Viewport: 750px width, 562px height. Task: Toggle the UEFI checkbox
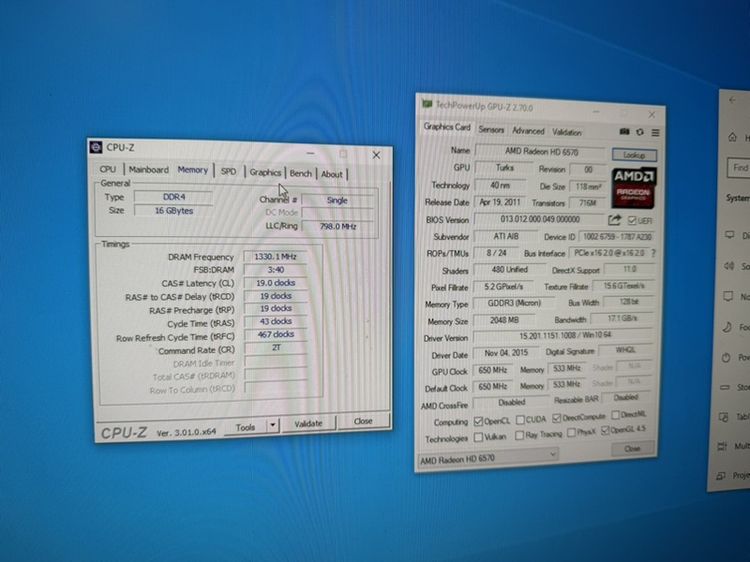[x=631, y=220]
